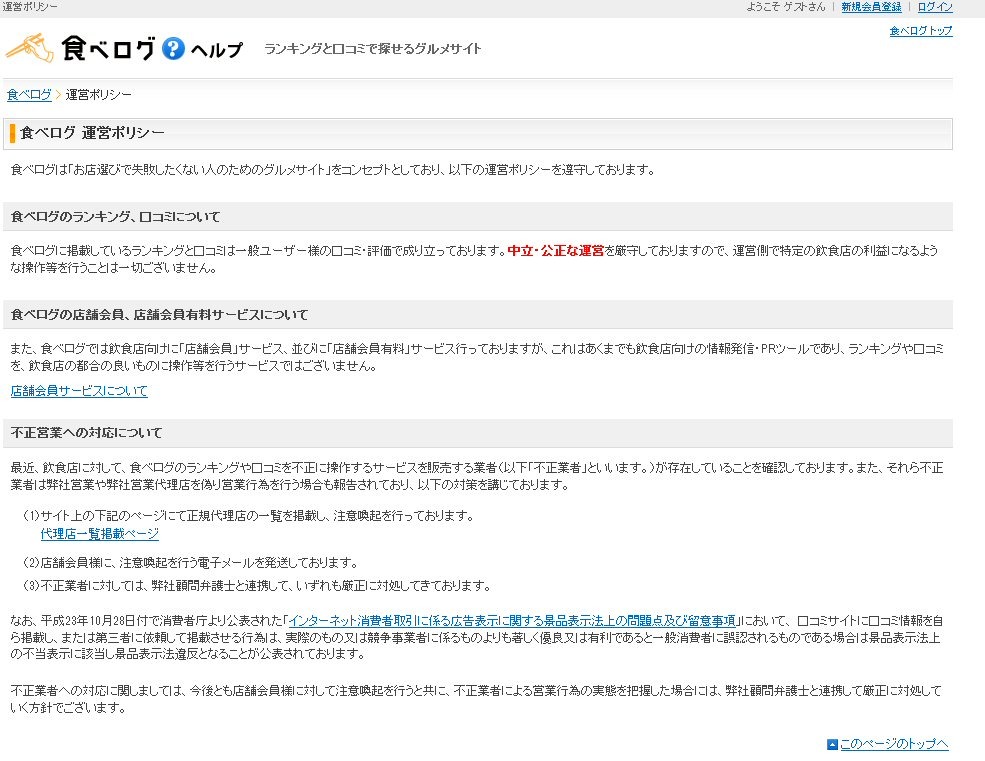Click list item (1) about 正規代理店の一覧
The height and width of the screenshot is (761, 985).
249,516
